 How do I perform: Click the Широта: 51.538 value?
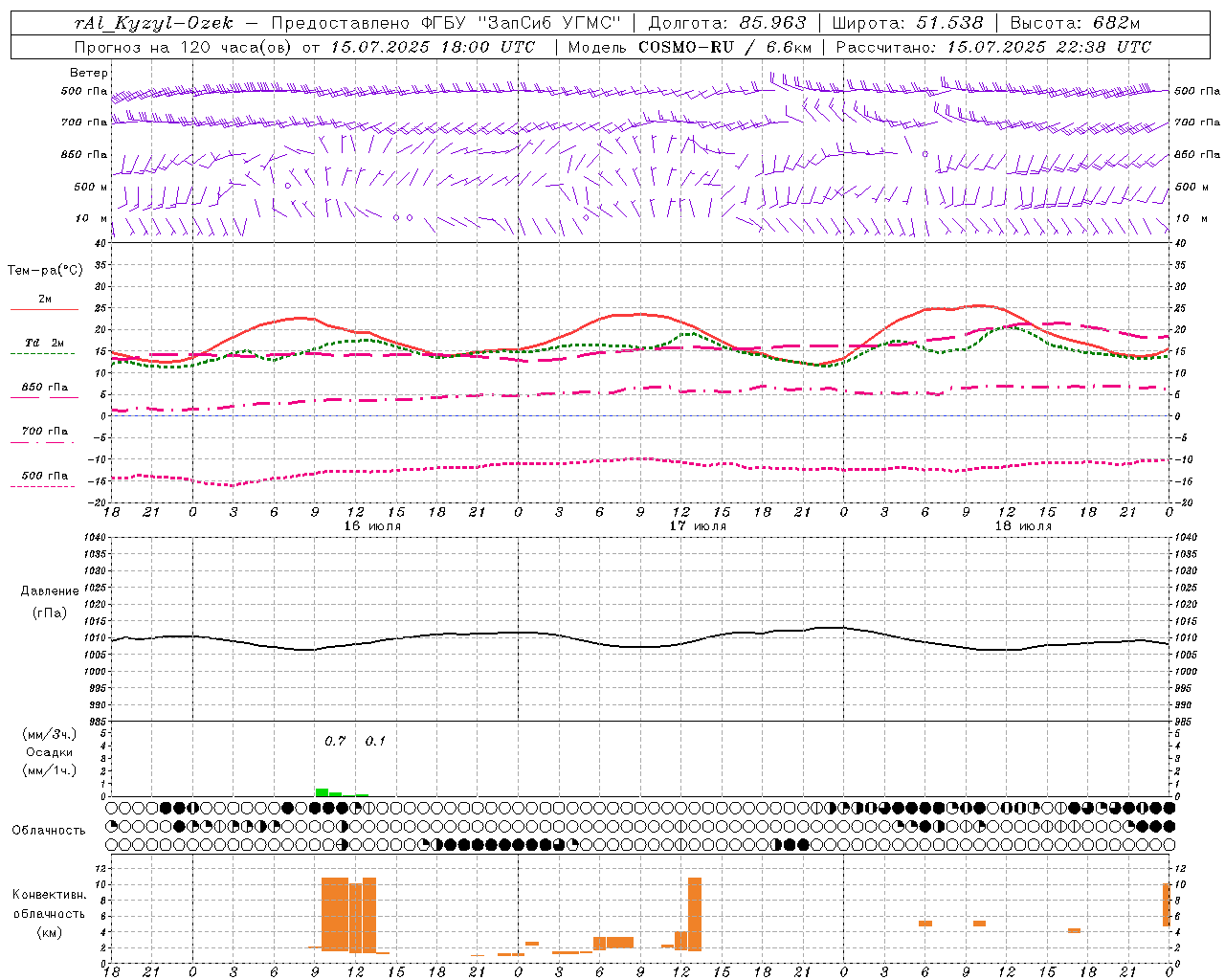(907, 23)
